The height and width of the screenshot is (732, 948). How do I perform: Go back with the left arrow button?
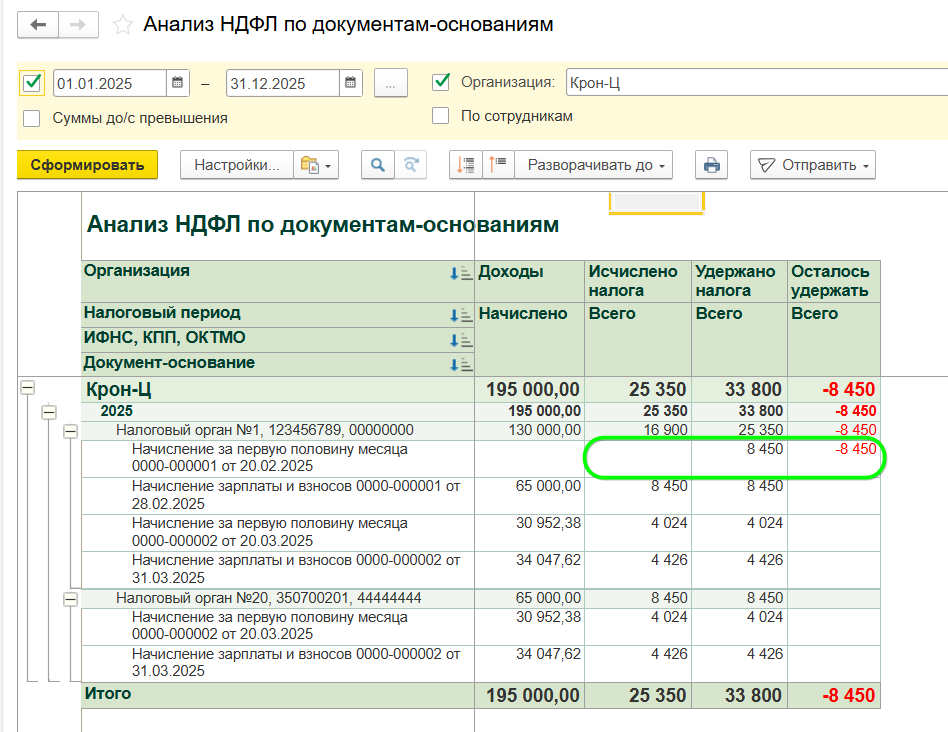[38, 25]
